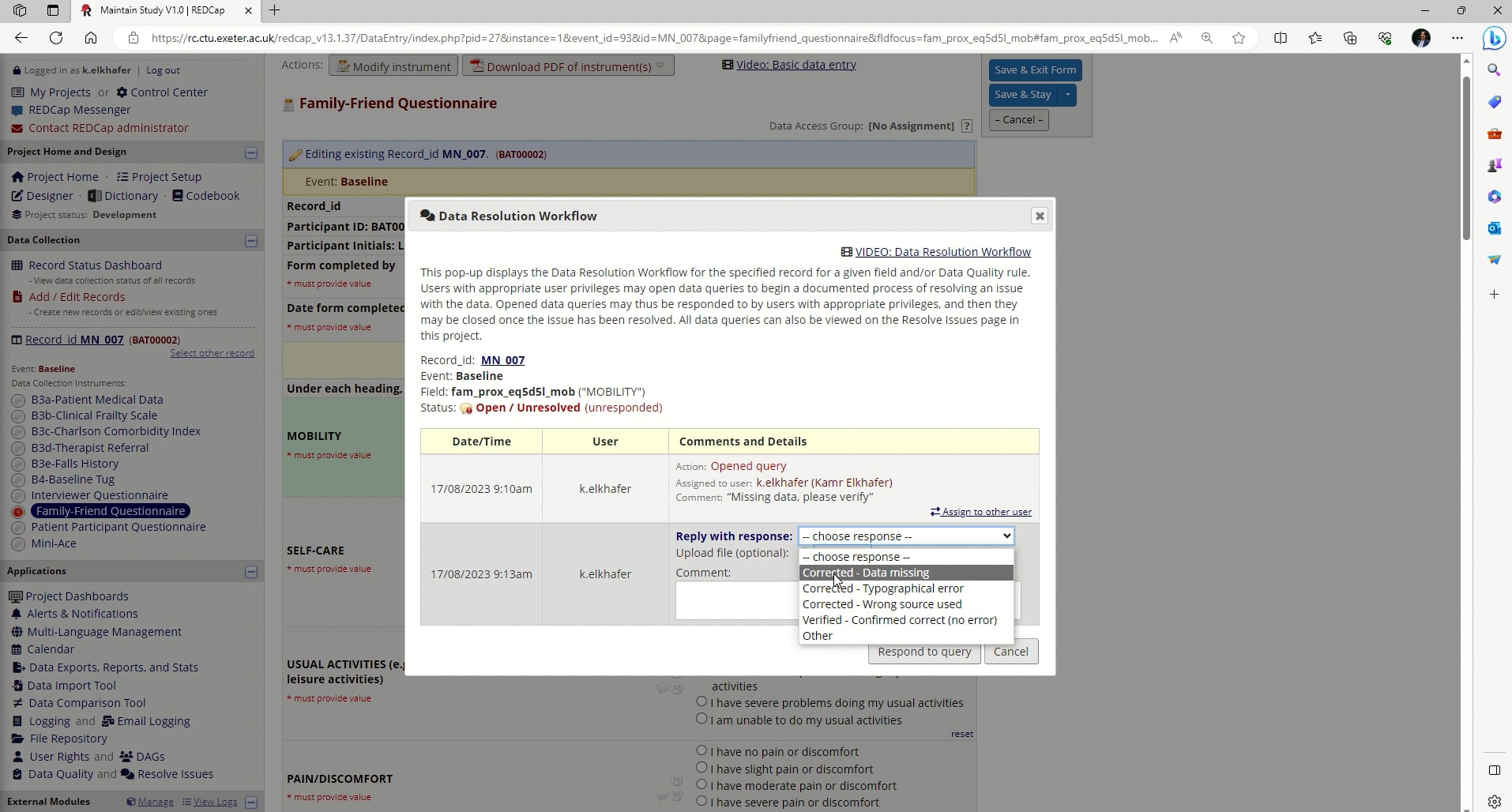Open the Data Dictionary
This screenshot has height=812, width=1512.
pyautogui.click(x=130, y=195)
